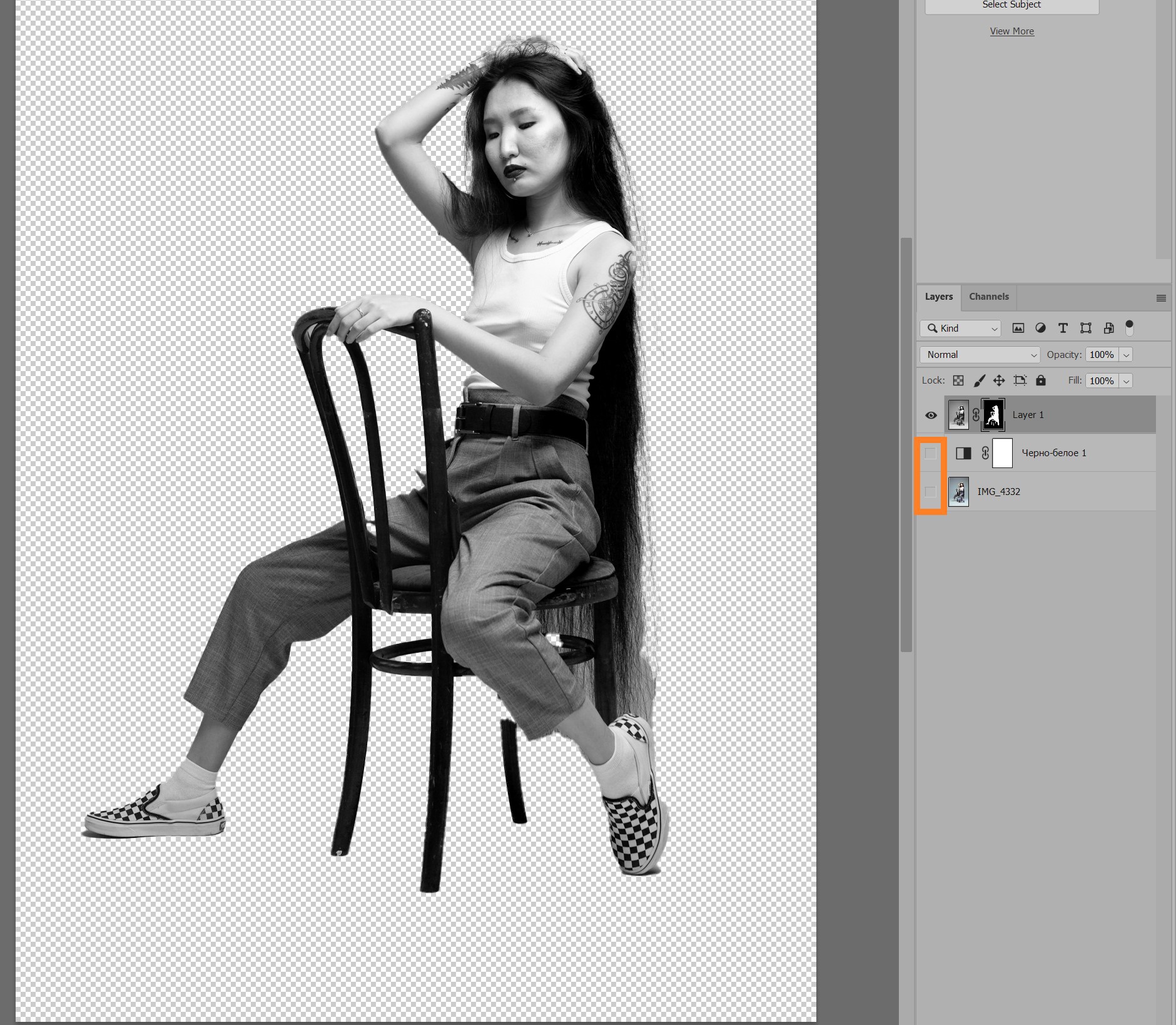
Task: Show the IMG_4332 layer
Action: pos(931,491)
